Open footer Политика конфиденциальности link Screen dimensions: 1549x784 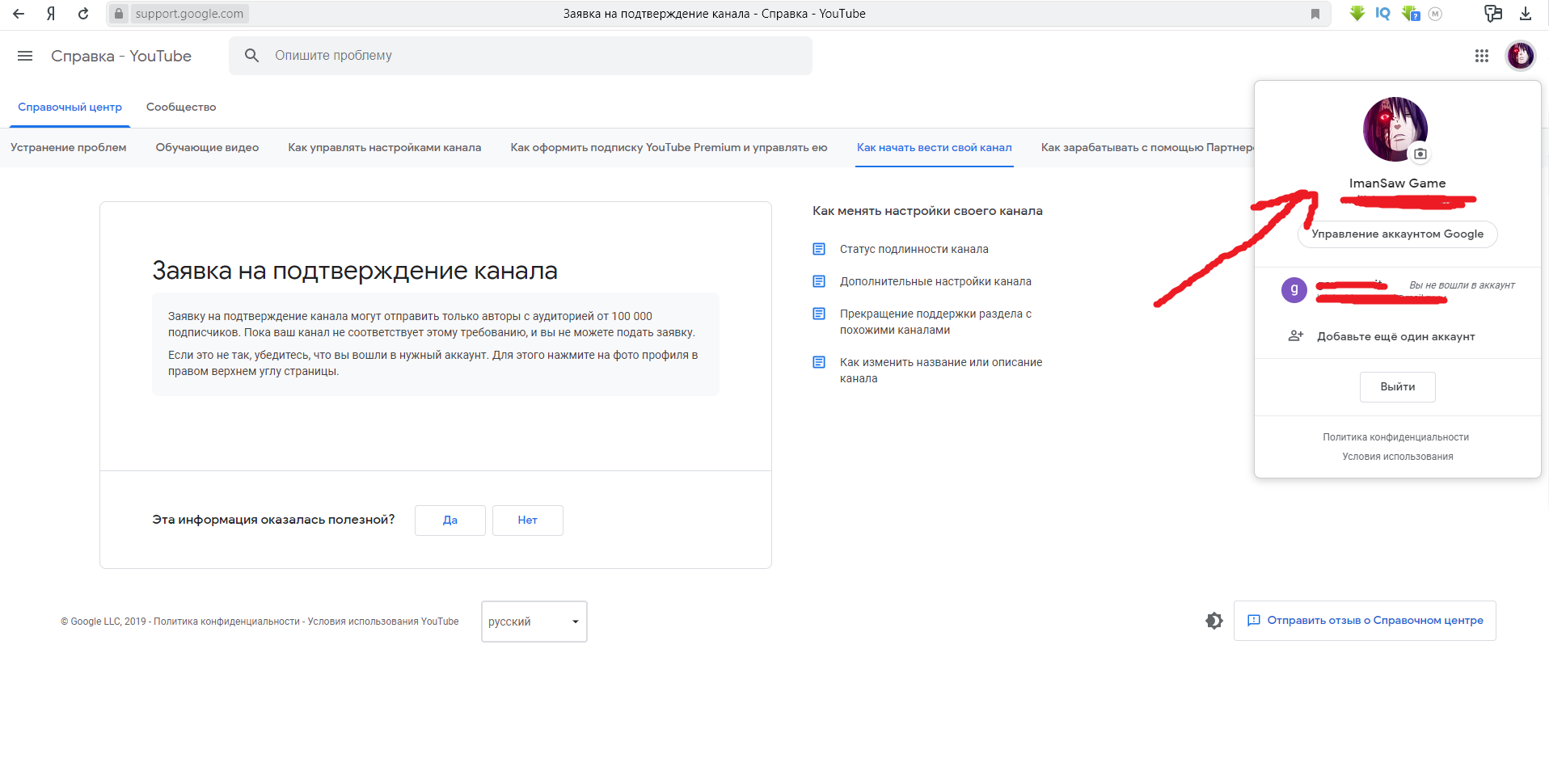tap(226, 622)
